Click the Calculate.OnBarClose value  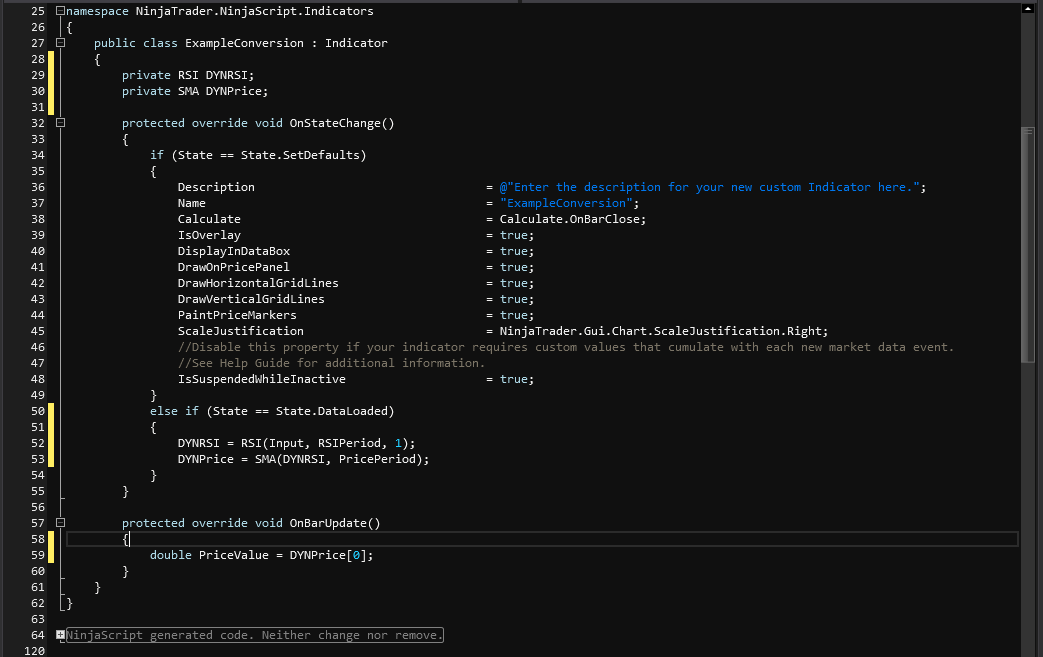[572, 219]
